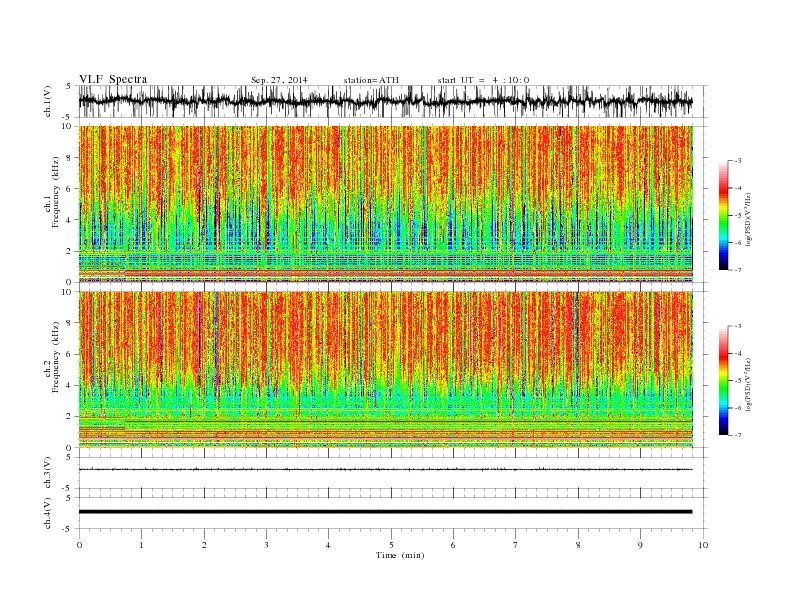
Task: Click the 'start UT = 4:10:0' text
Action: (x=483, y=80)
